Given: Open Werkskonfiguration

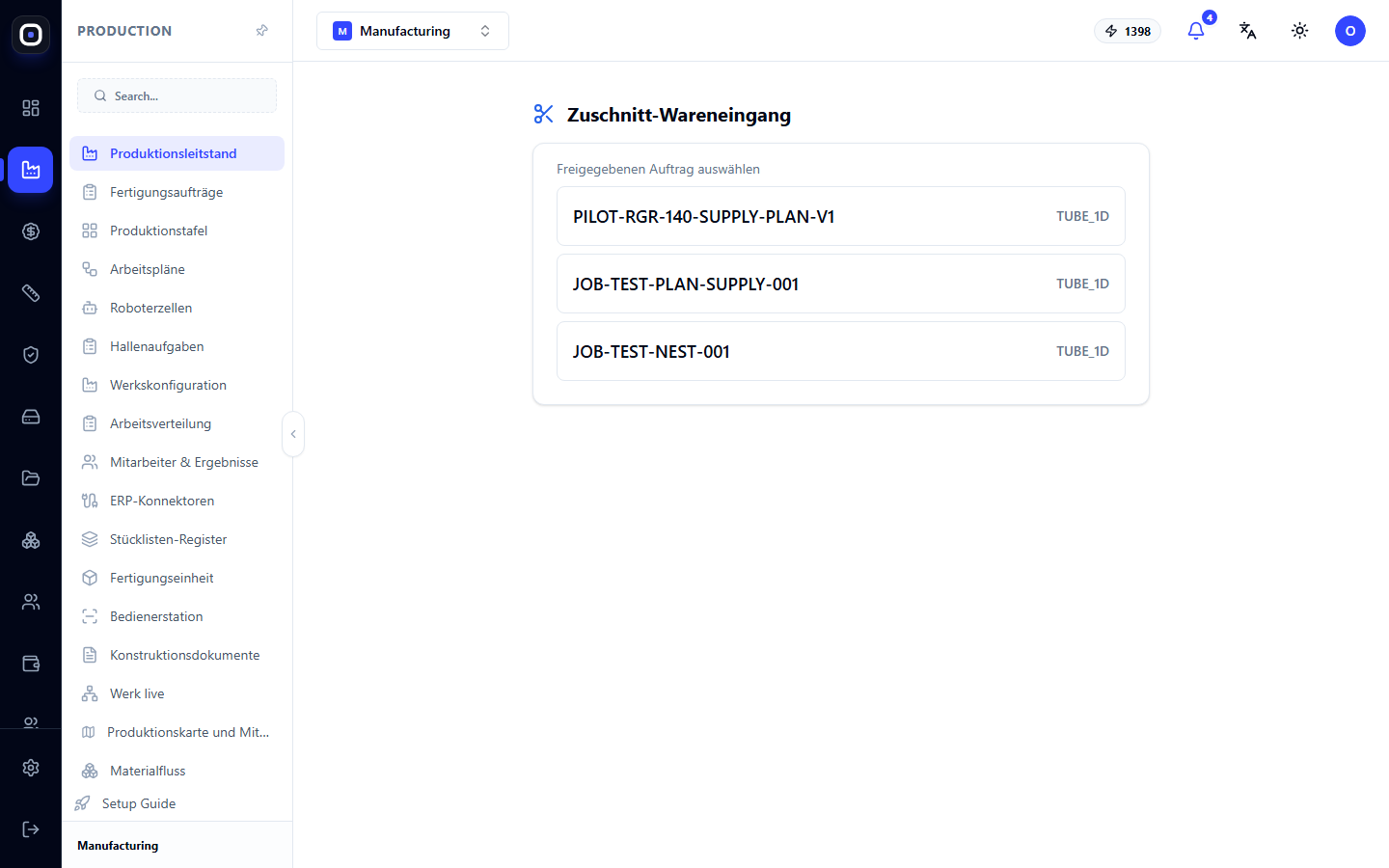Looking at the screenshot, I should tap(177, 385).
